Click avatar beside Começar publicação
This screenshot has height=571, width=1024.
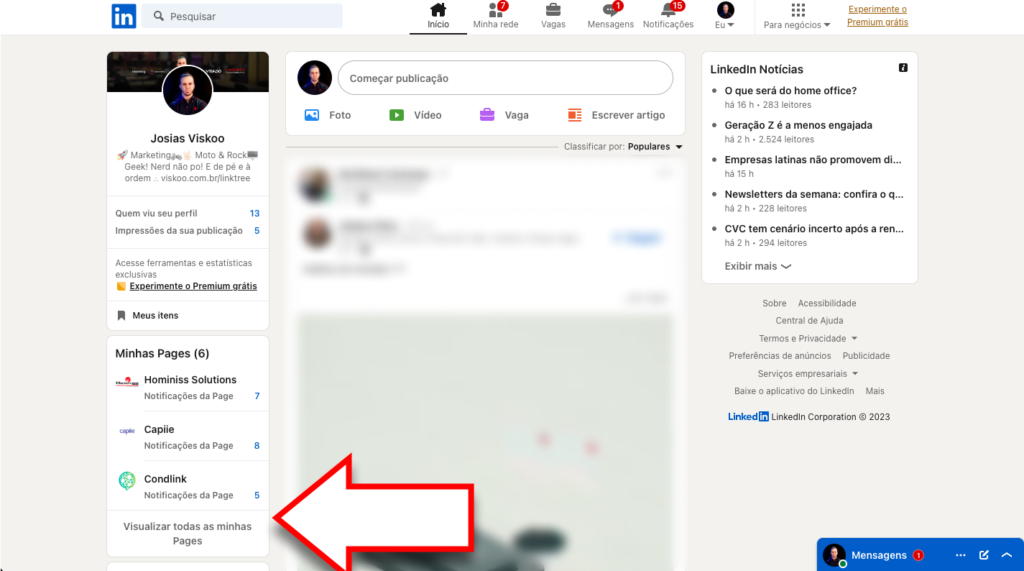(315, 78)
